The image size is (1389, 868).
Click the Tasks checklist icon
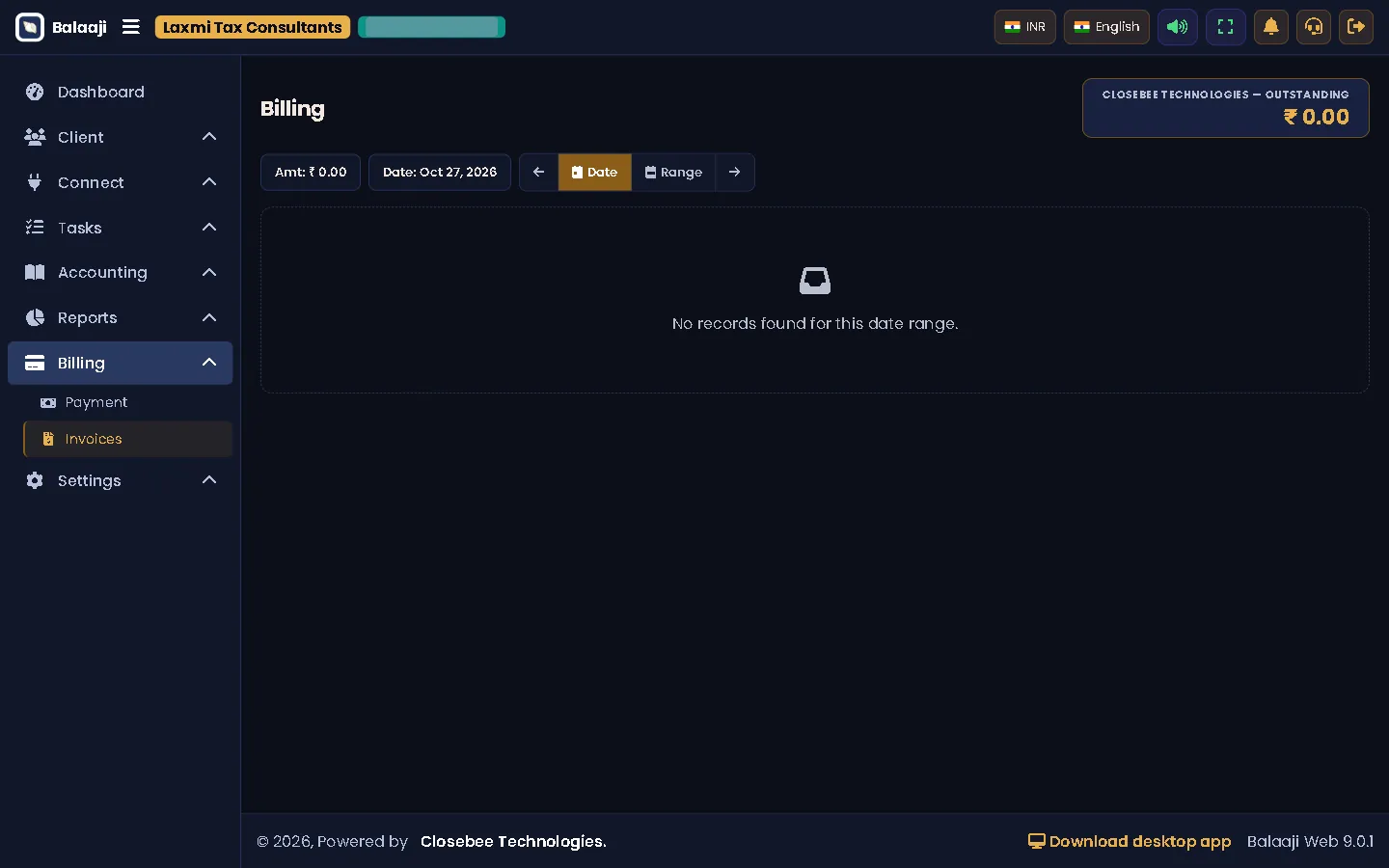point(35,228)
